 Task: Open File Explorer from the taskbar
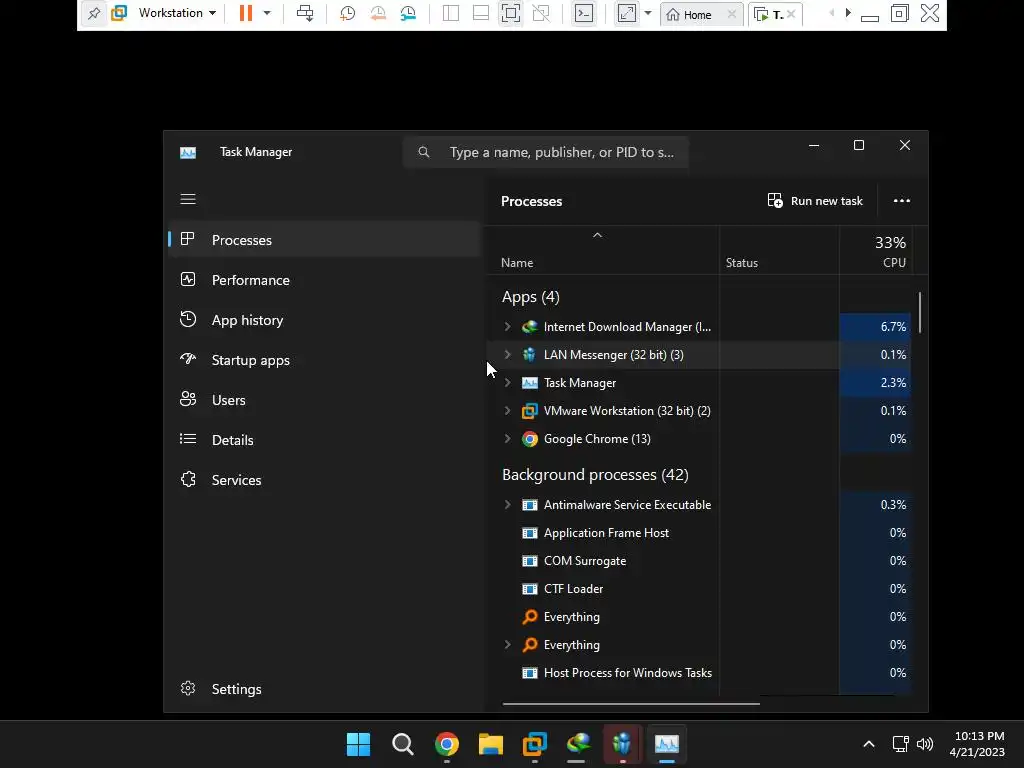click(x=490, y=744)
